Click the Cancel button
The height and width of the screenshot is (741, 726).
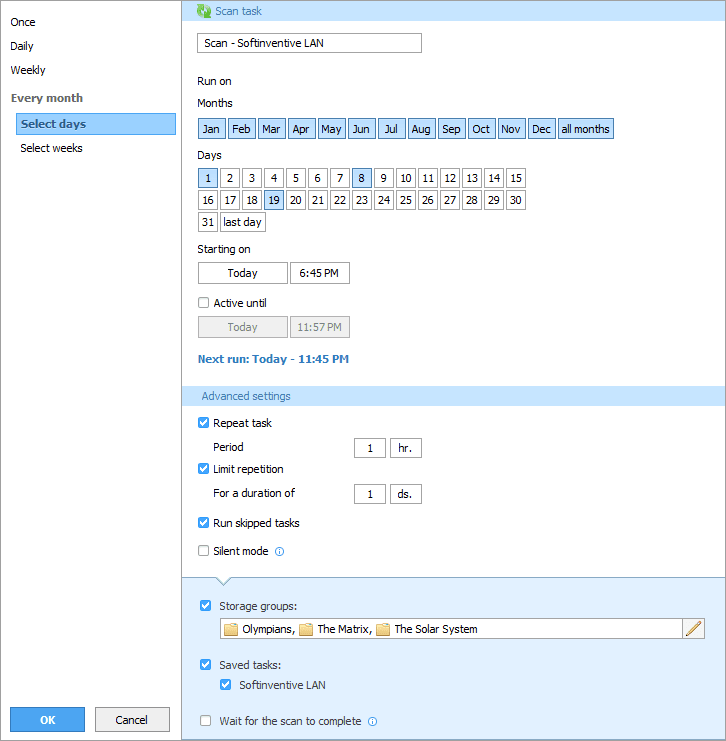coord(132,720)
